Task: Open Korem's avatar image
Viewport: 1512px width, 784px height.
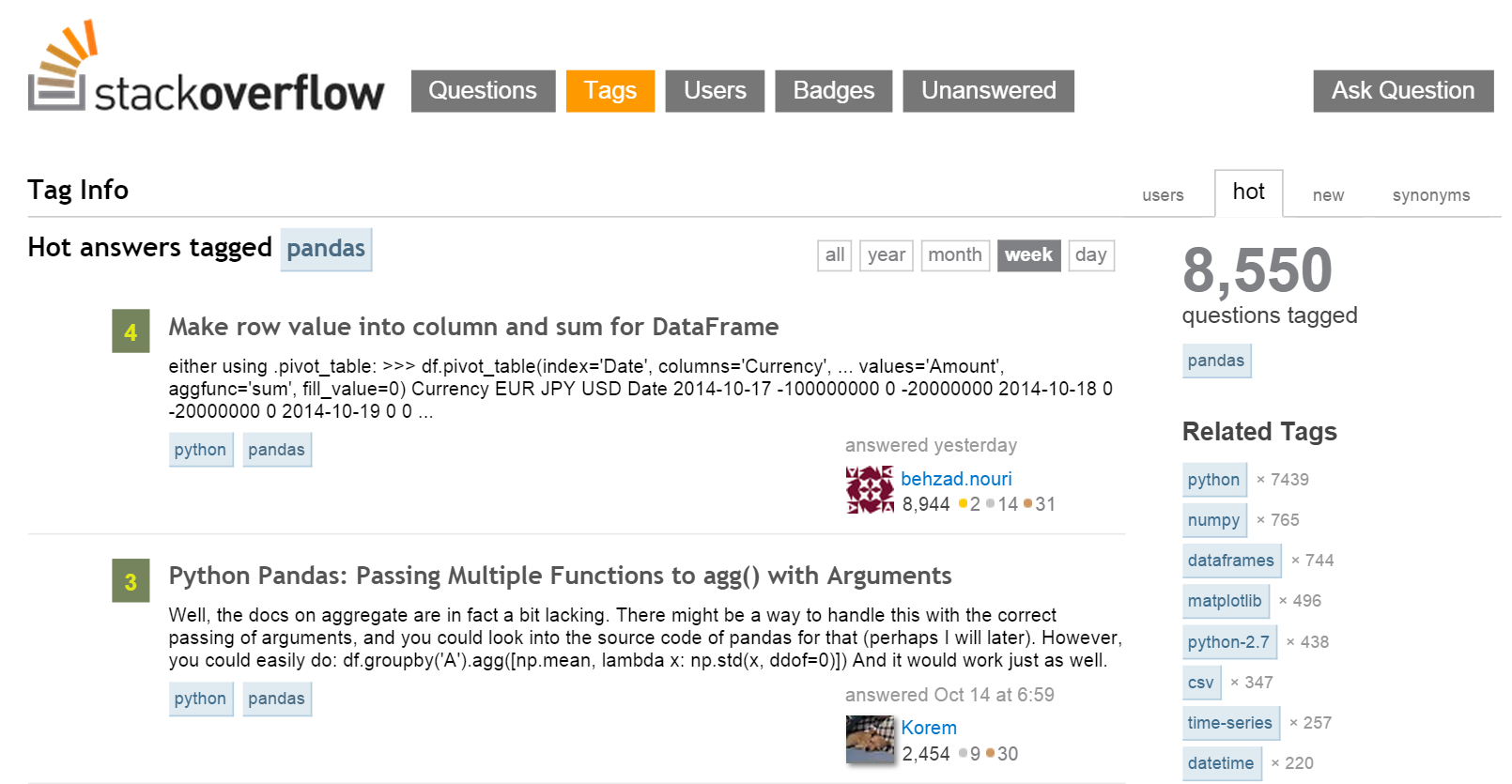Action: 869,739
